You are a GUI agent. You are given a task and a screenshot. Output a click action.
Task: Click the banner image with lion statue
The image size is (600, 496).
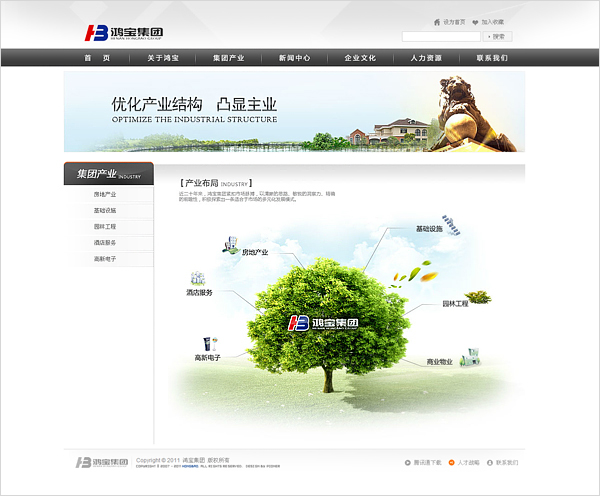pos(294,111)
